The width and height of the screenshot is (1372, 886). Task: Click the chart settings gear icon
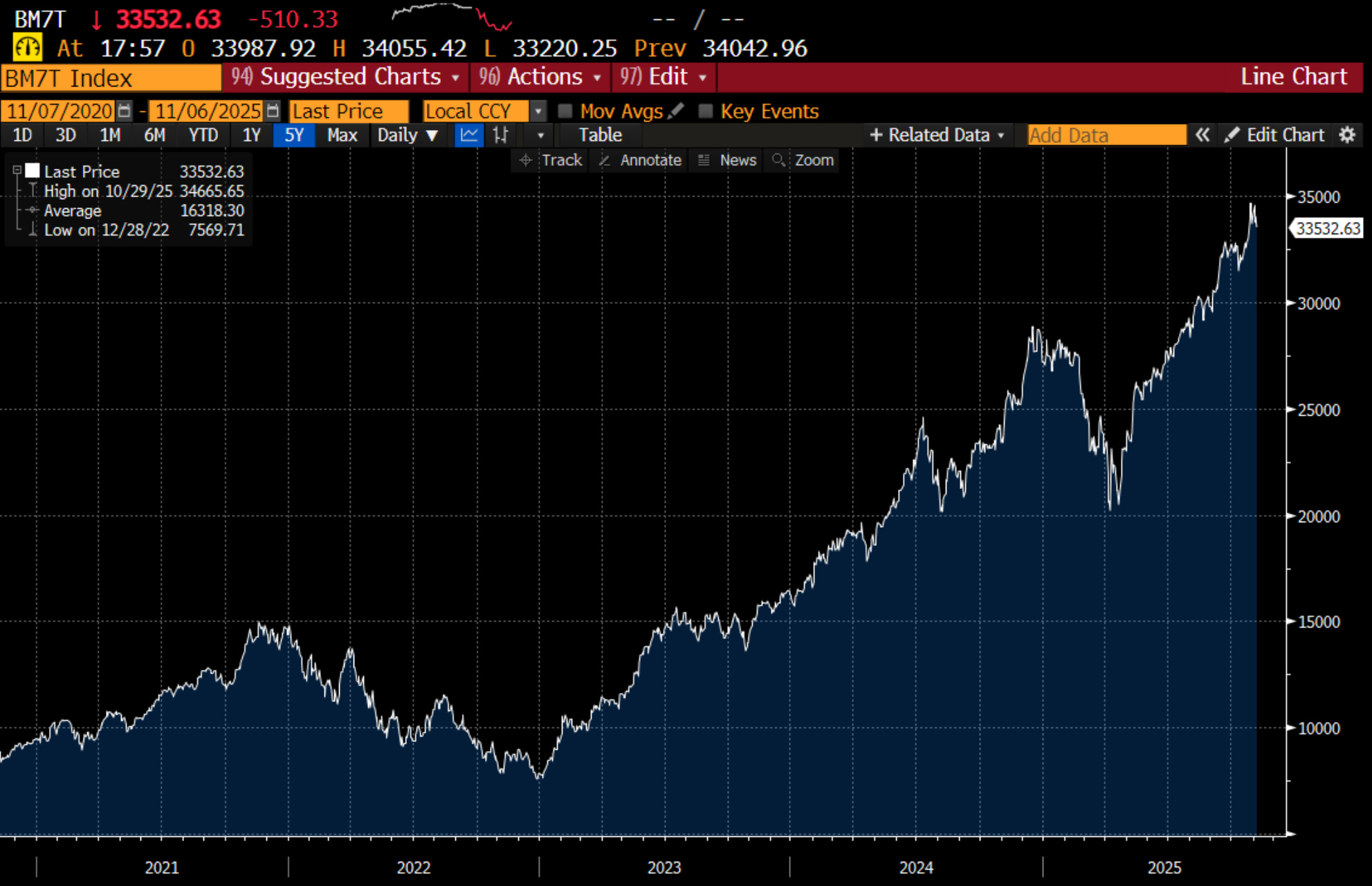pyautogui.click(x=1346, y=135)
